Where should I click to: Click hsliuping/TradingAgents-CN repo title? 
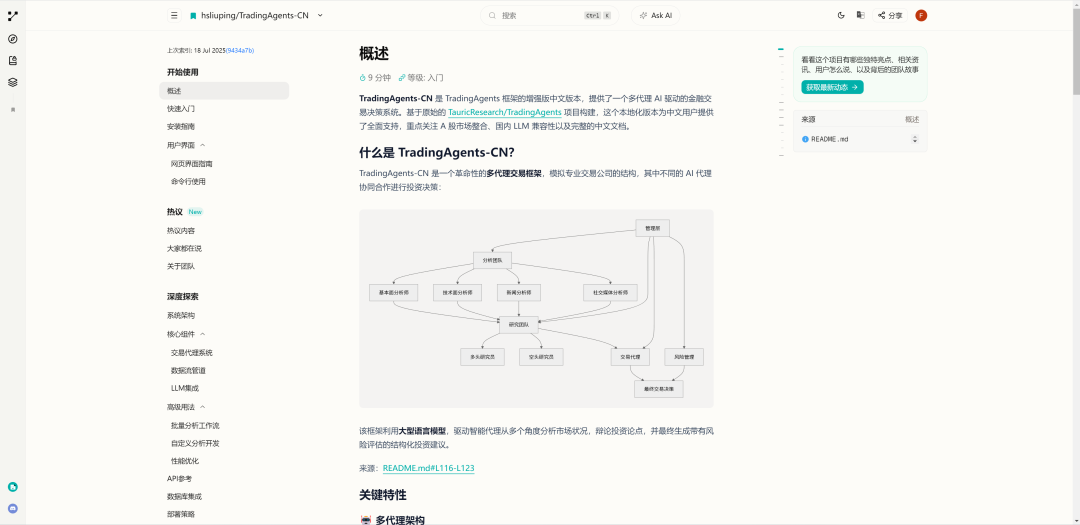pyautogui.click(x=255, y=15)
